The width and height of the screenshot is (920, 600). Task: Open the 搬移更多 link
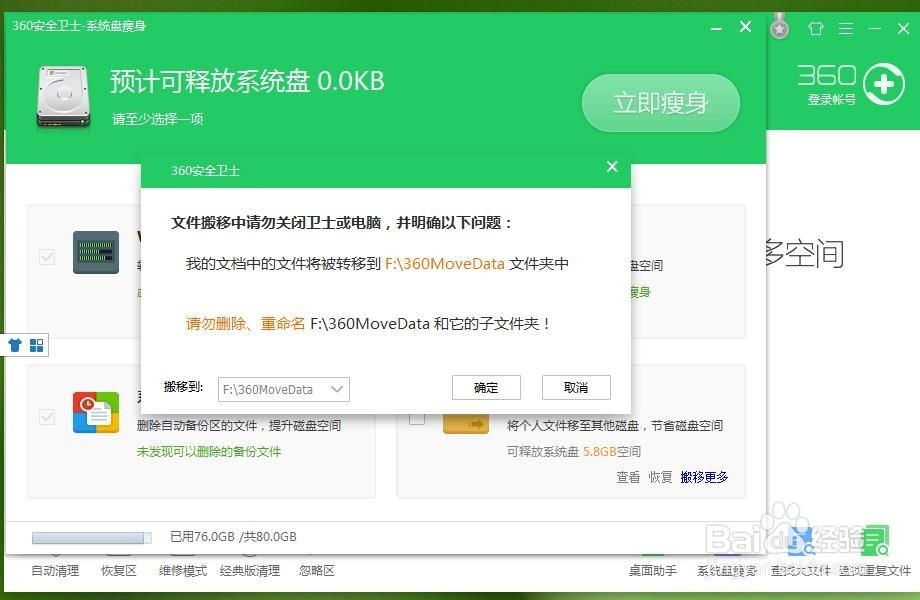704,477
